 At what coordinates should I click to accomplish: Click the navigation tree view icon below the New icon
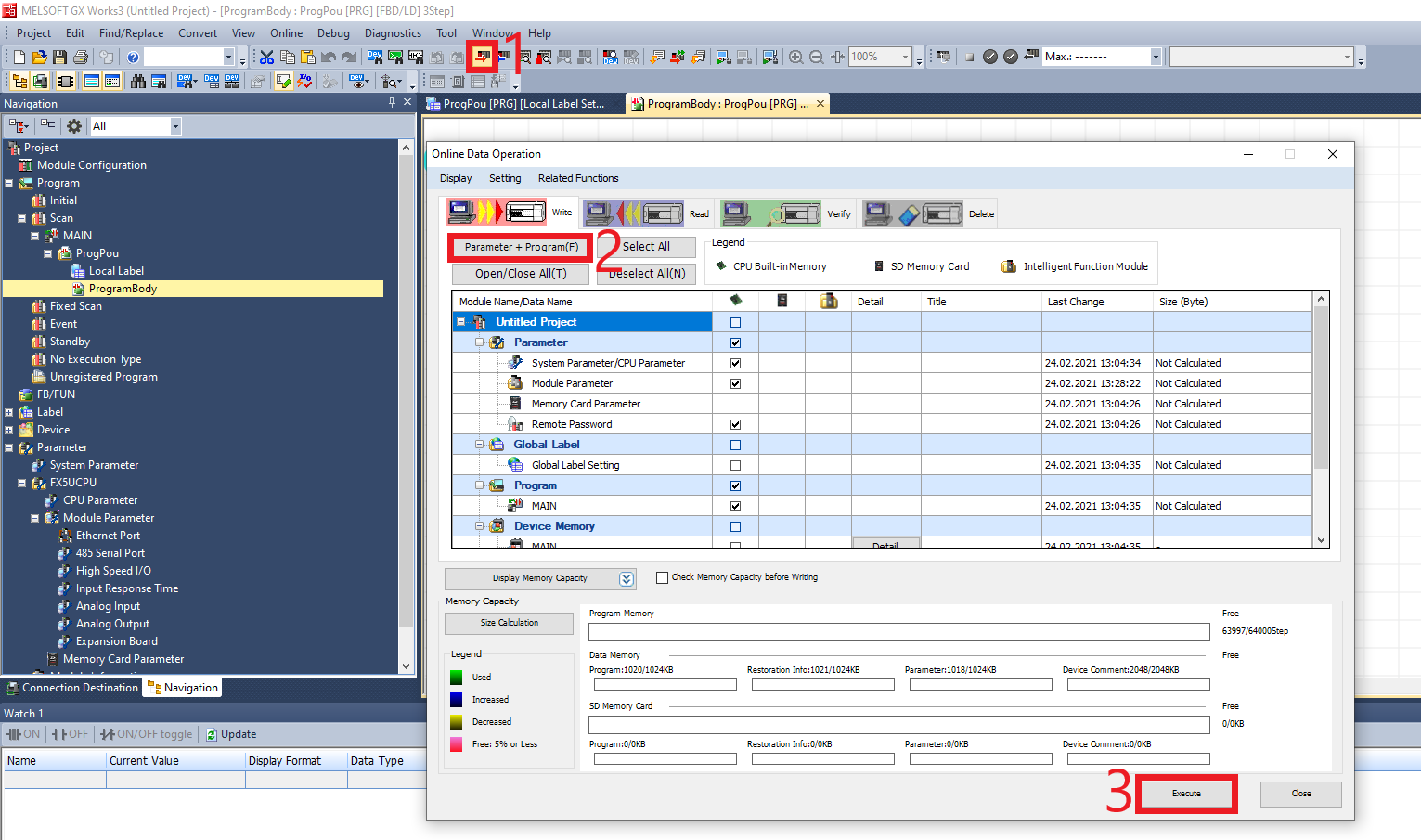click(x=19, y=81)
